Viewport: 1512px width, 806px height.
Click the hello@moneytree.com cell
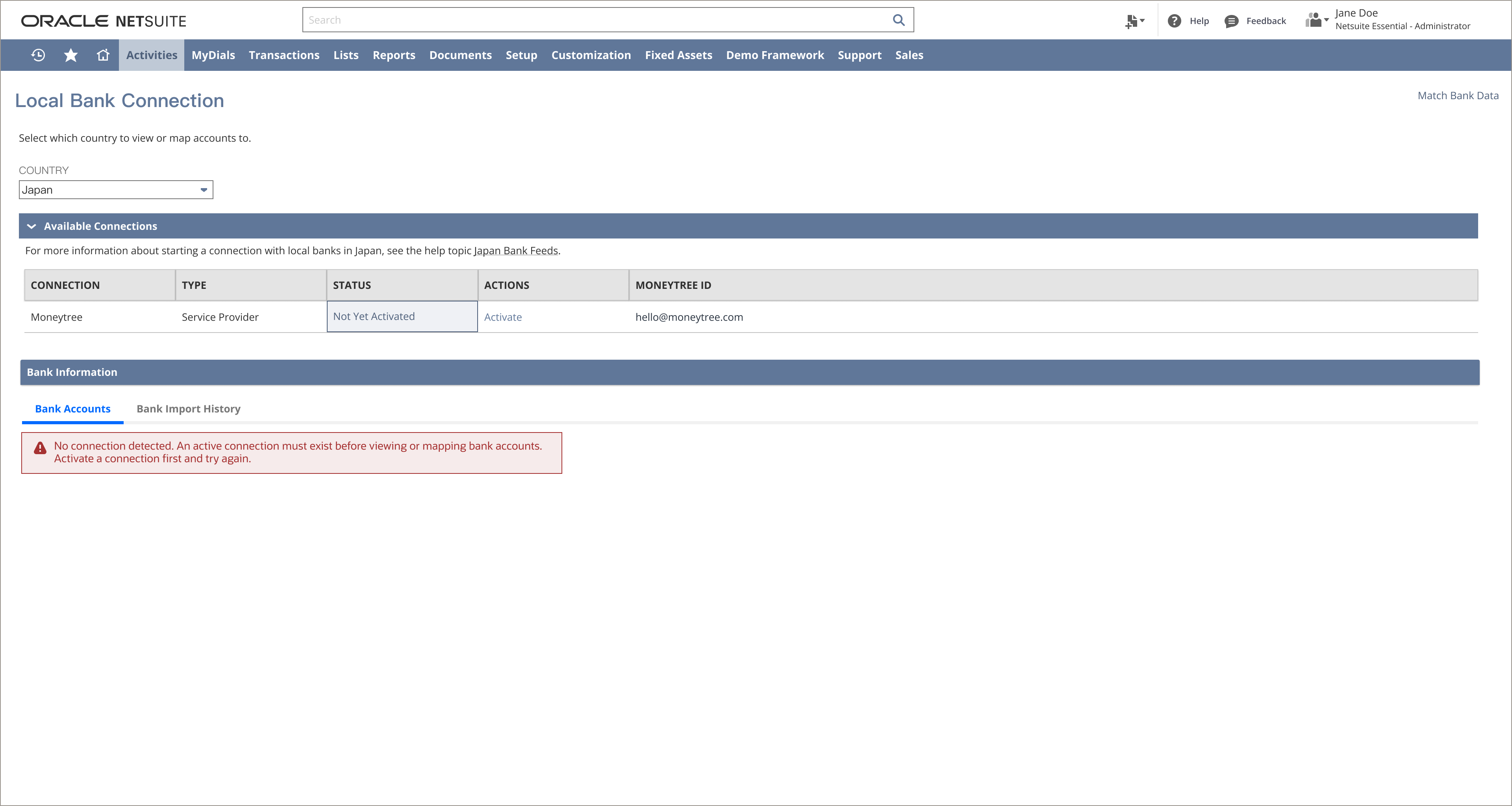(x=689, y=317)
